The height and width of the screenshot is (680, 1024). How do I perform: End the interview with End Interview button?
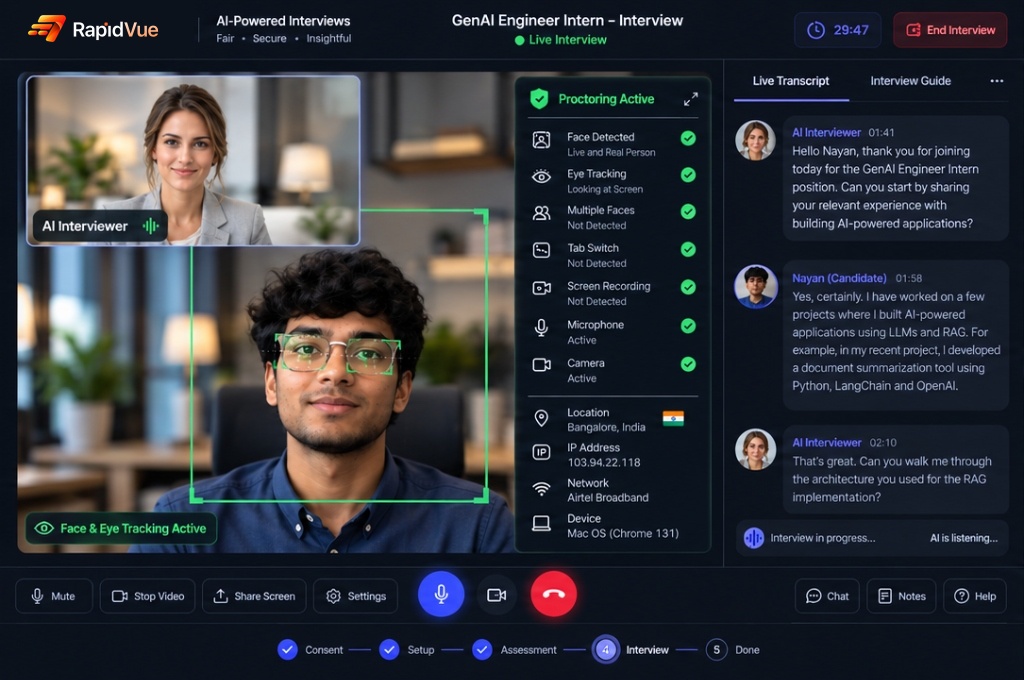pyautogui.click(x=950, y=30)
